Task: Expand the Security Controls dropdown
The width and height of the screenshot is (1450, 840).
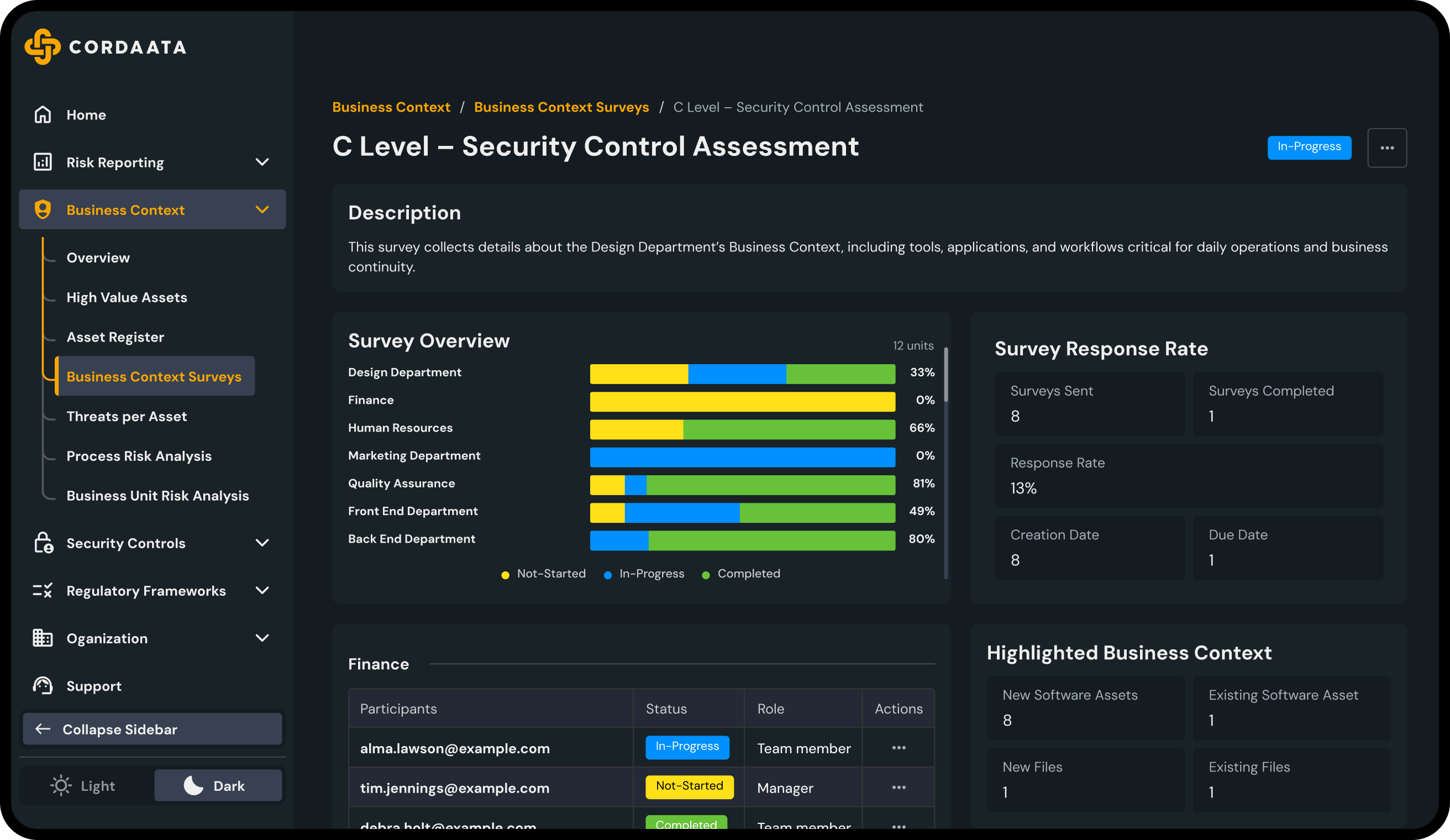Action: point(263,543)
